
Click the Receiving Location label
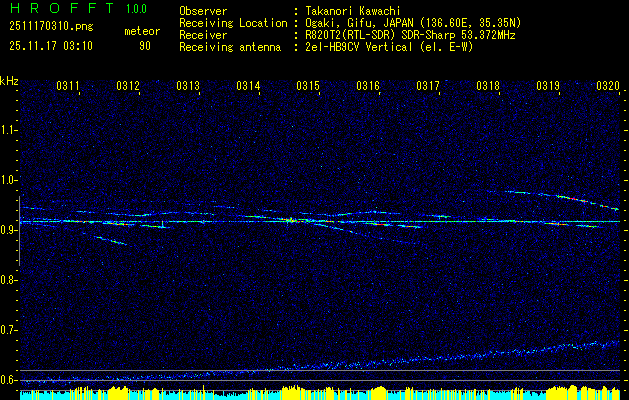click(x=233, y=23)
